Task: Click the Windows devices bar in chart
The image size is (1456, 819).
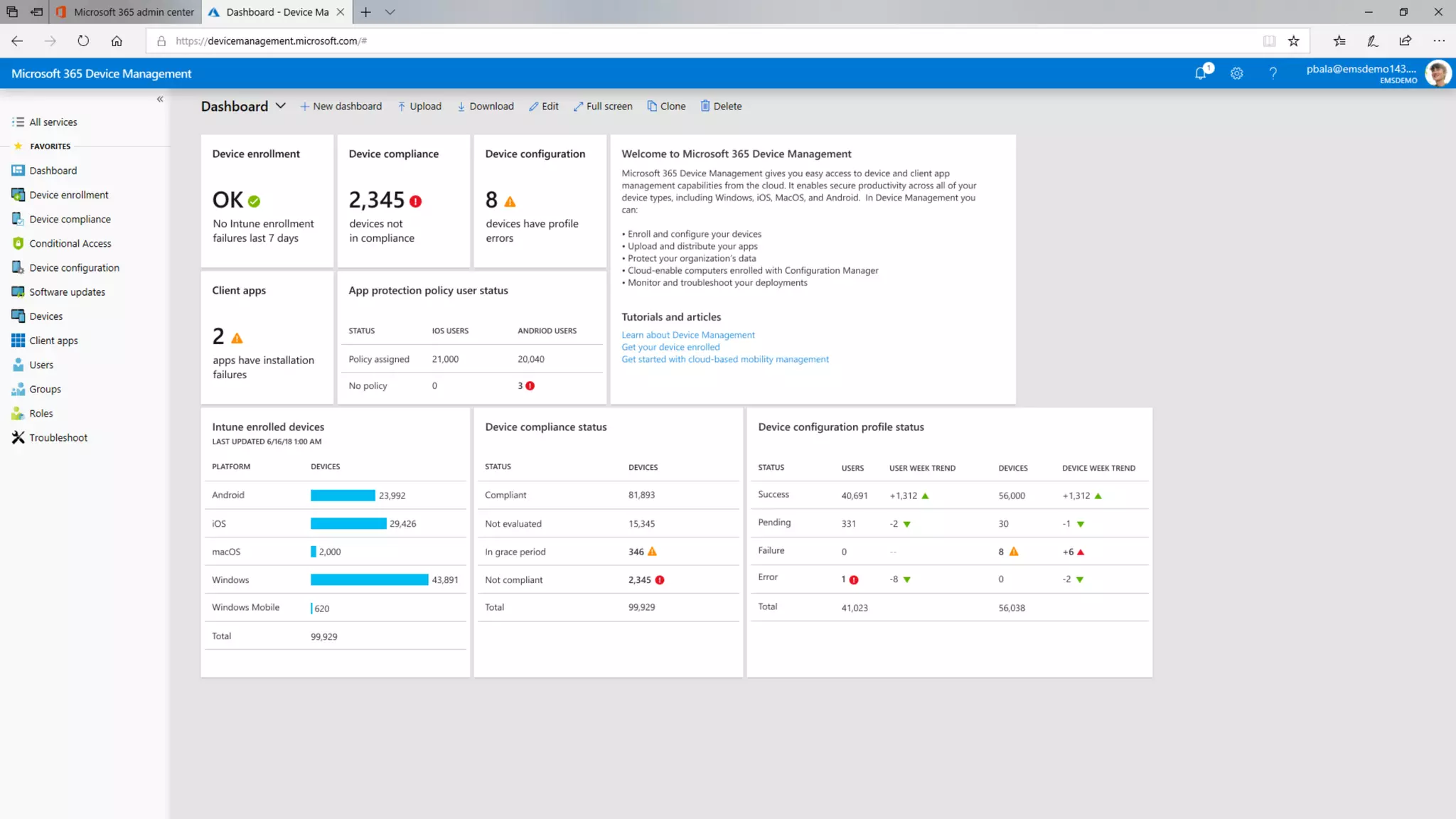Action: click(369, 580)
